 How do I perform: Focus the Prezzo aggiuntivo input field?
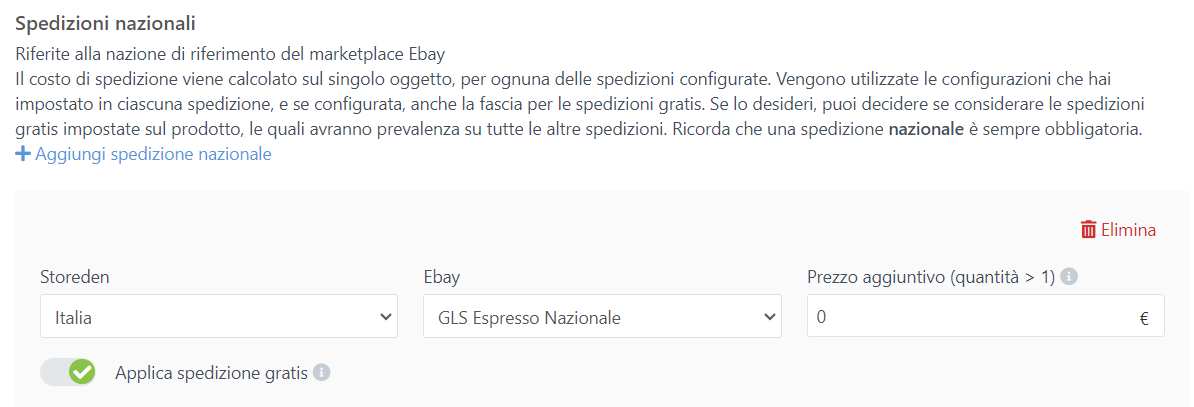pos(970,316)
